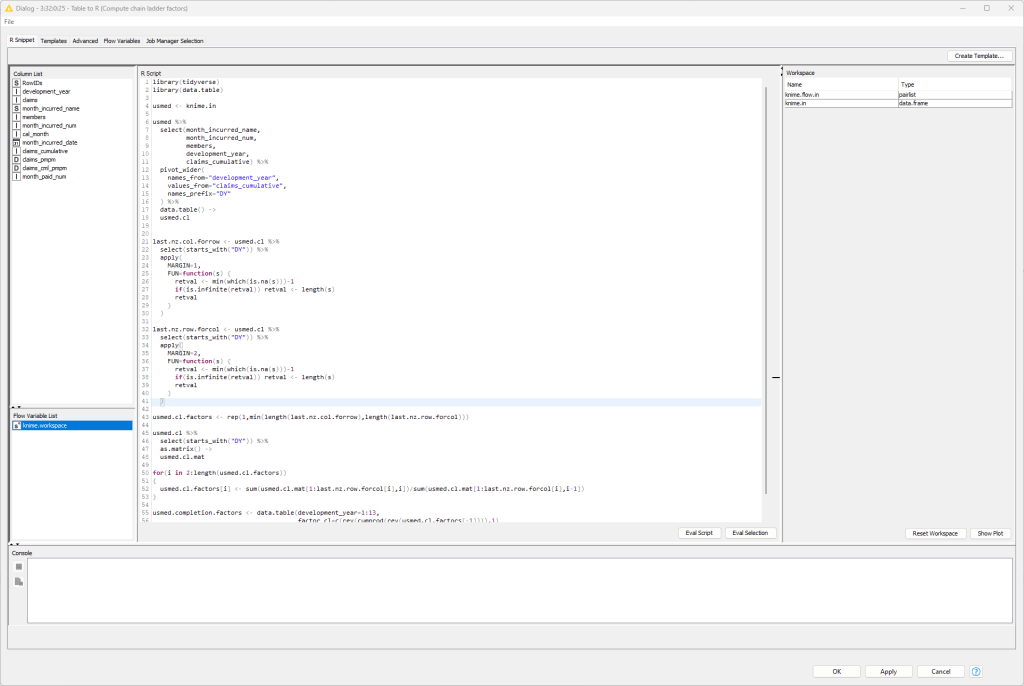Click the clear console icon
This screenshot has height=686, width=1024.
pyautogui.click(x=18, y=581)
